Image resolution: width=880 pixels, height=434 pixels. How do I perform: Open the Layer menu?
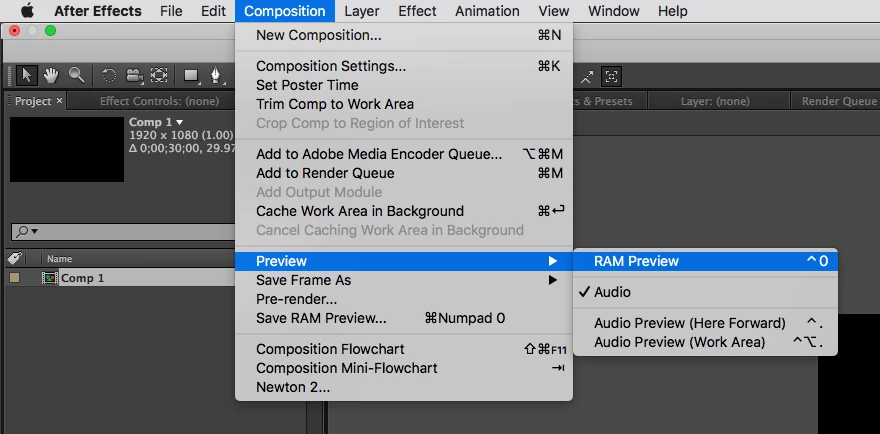(x=362, y=11)
